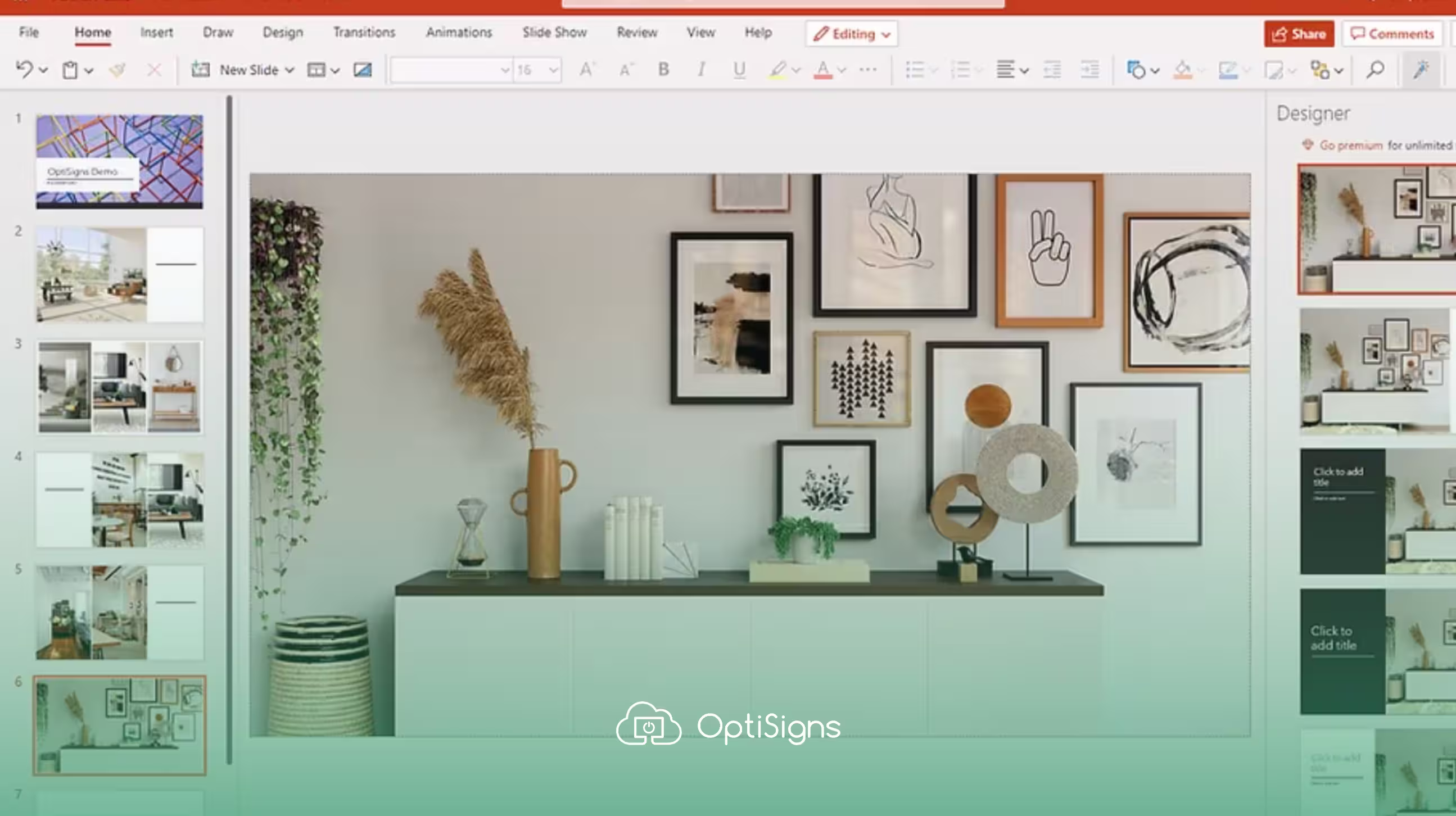This screenshot has width=1456, height=816.
Task: Toggle underline formatting
Action: [x=738, y=70]
